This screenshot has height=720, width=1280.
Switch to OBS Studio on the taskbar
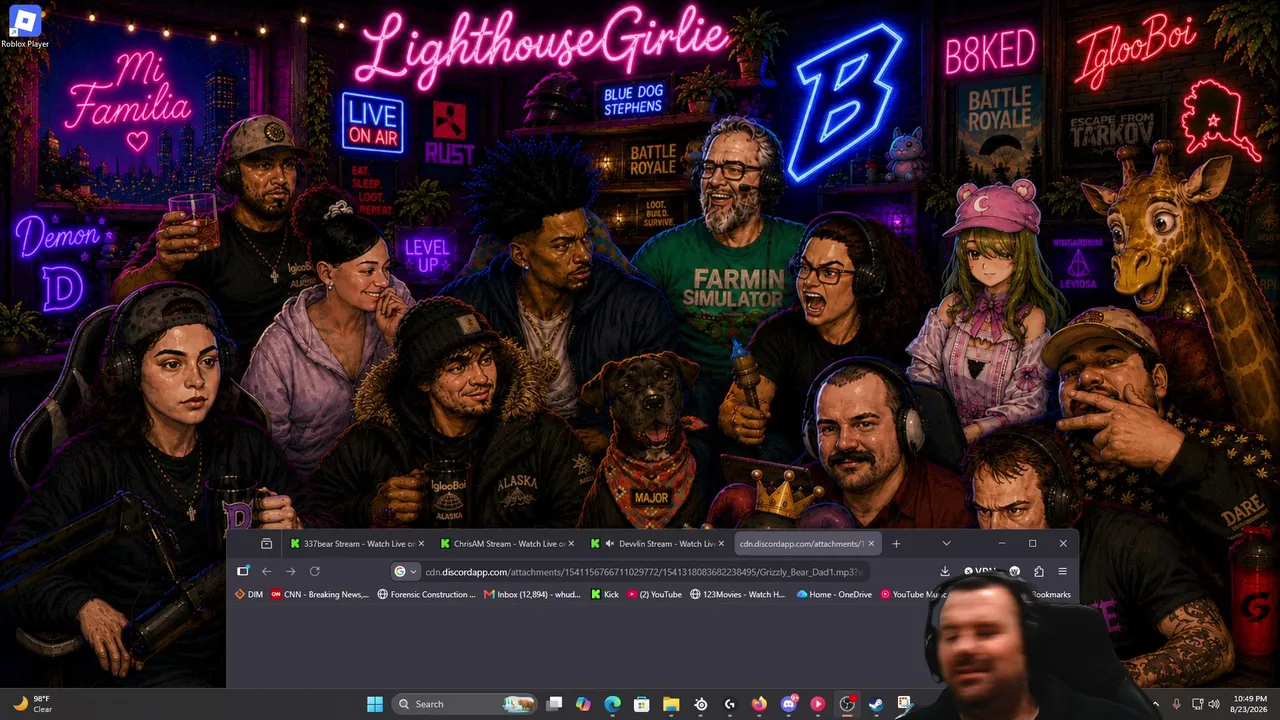pyautogui.click(x=847, y=704)
